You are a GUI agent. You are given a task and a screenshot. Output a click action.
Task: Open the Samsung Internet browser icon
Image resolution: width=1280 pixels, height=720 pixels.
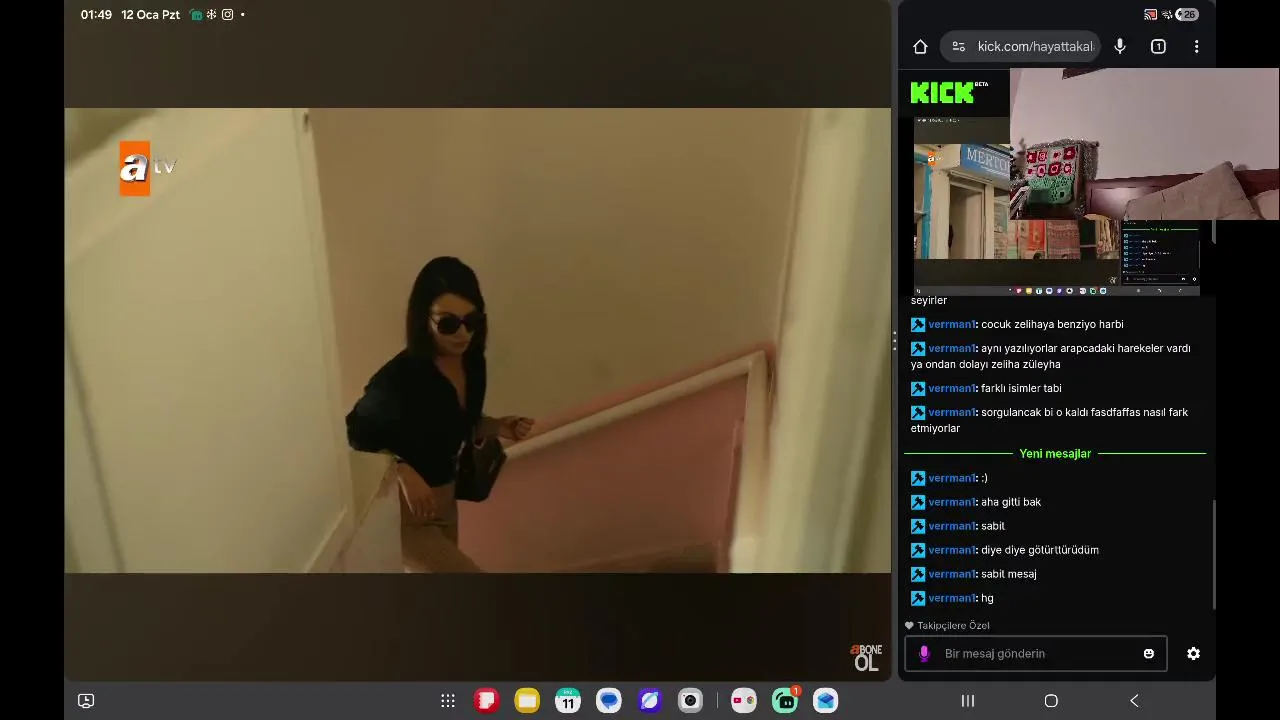pos(650,701)
